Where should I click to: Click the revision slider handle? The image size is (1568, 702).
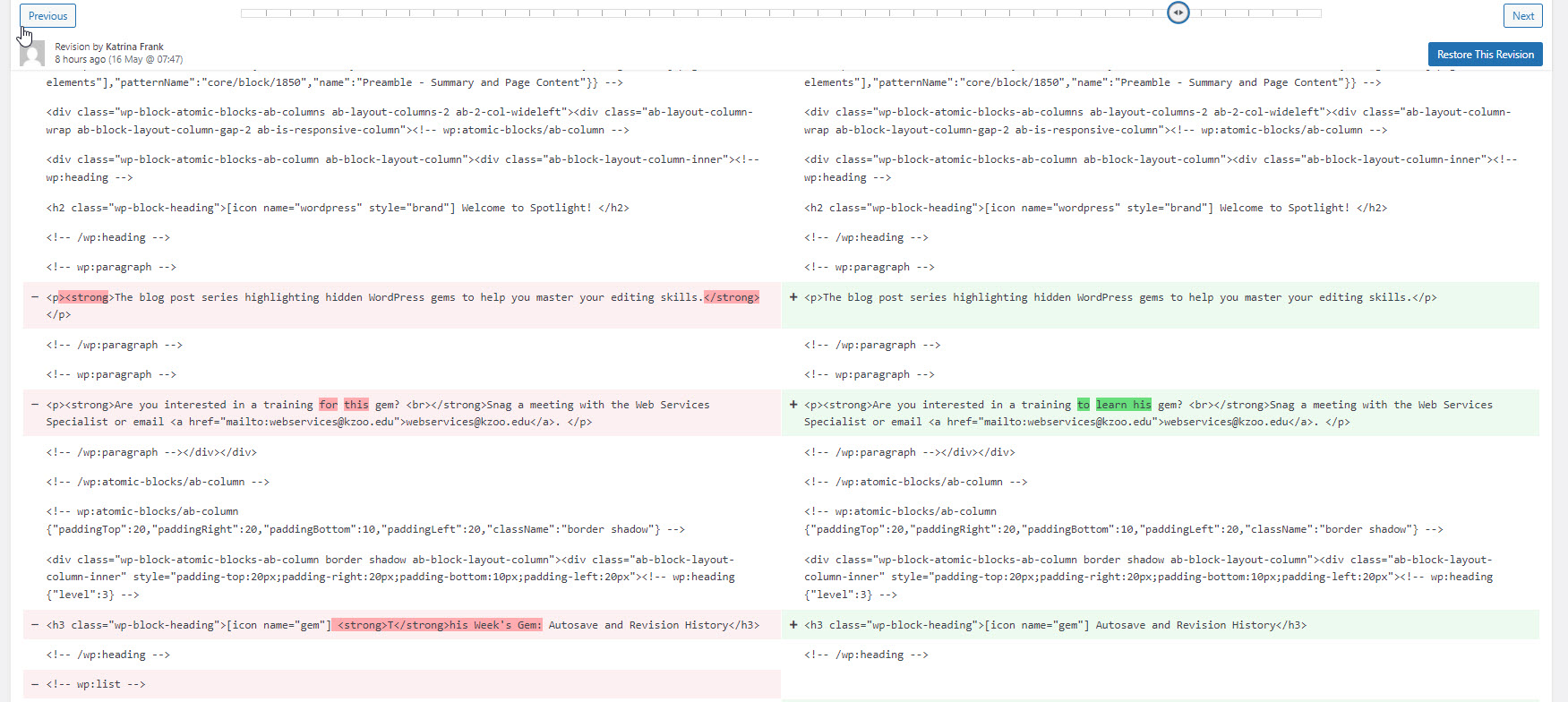click(1178, 13)
